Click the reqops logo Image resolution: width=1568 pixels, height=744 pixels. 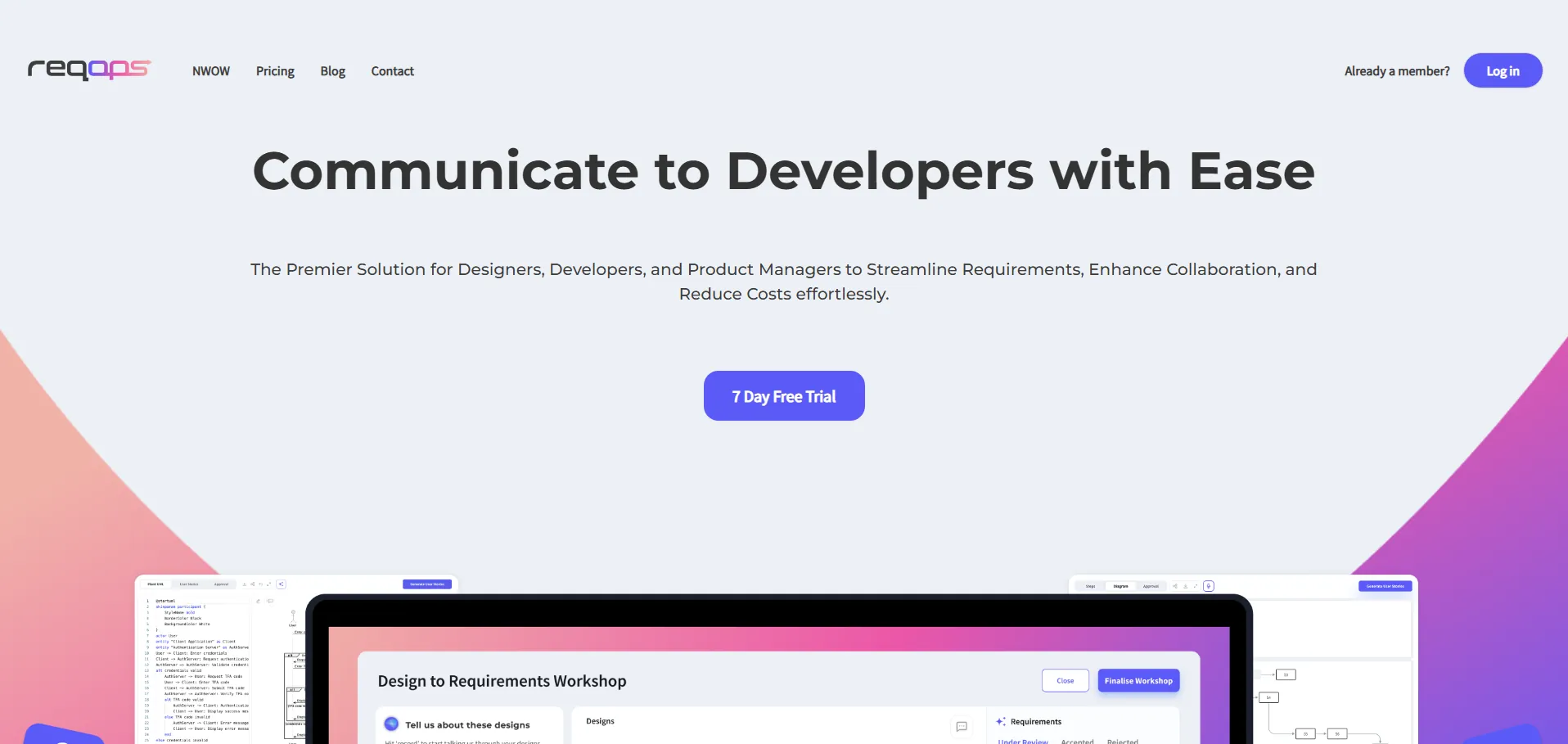click(89, 70)
